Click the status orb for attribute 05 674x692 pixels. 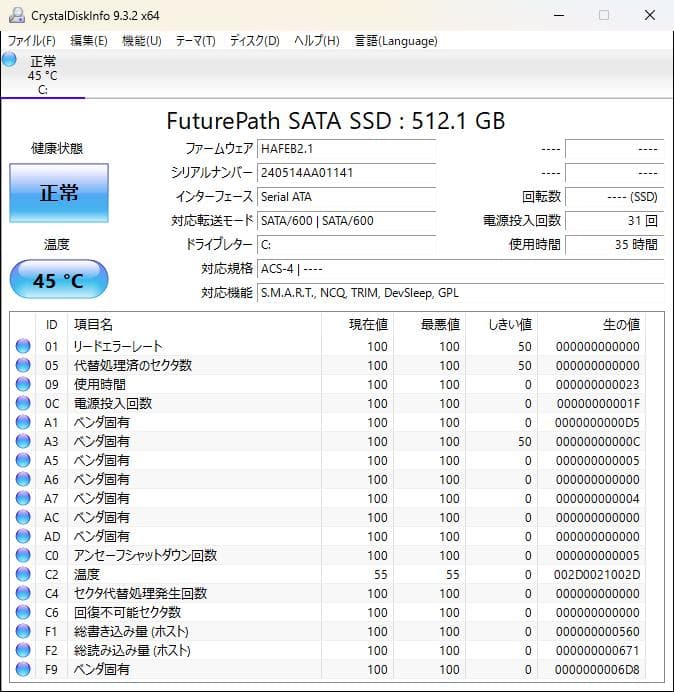(23, 365)
